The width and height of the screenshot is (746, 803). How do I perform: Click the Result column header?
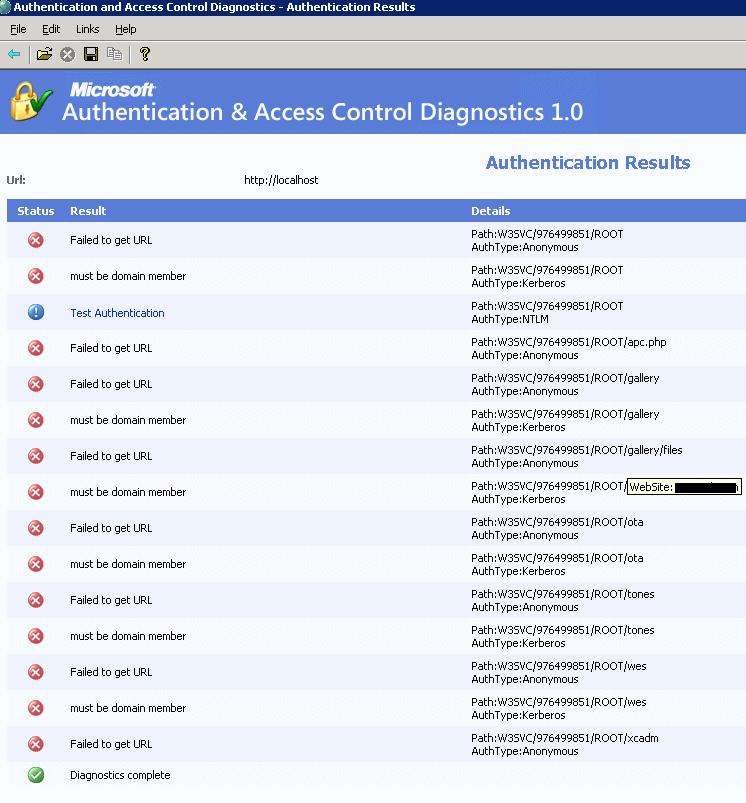pos(88,211)
